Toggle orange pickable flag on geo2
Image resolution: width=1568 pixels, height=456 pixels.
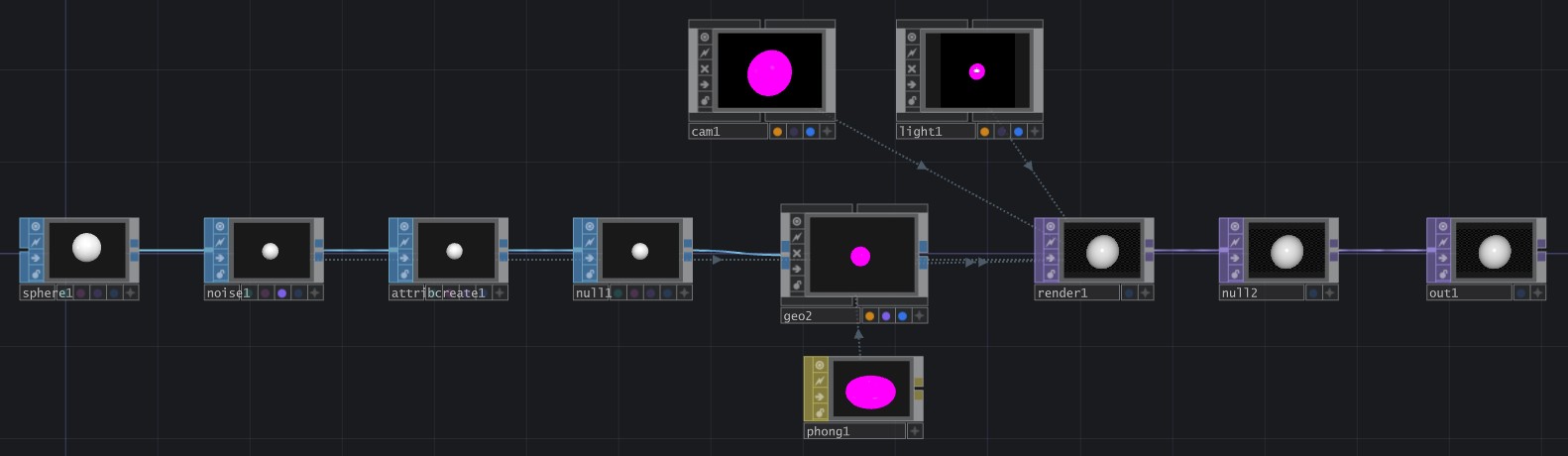869,316
